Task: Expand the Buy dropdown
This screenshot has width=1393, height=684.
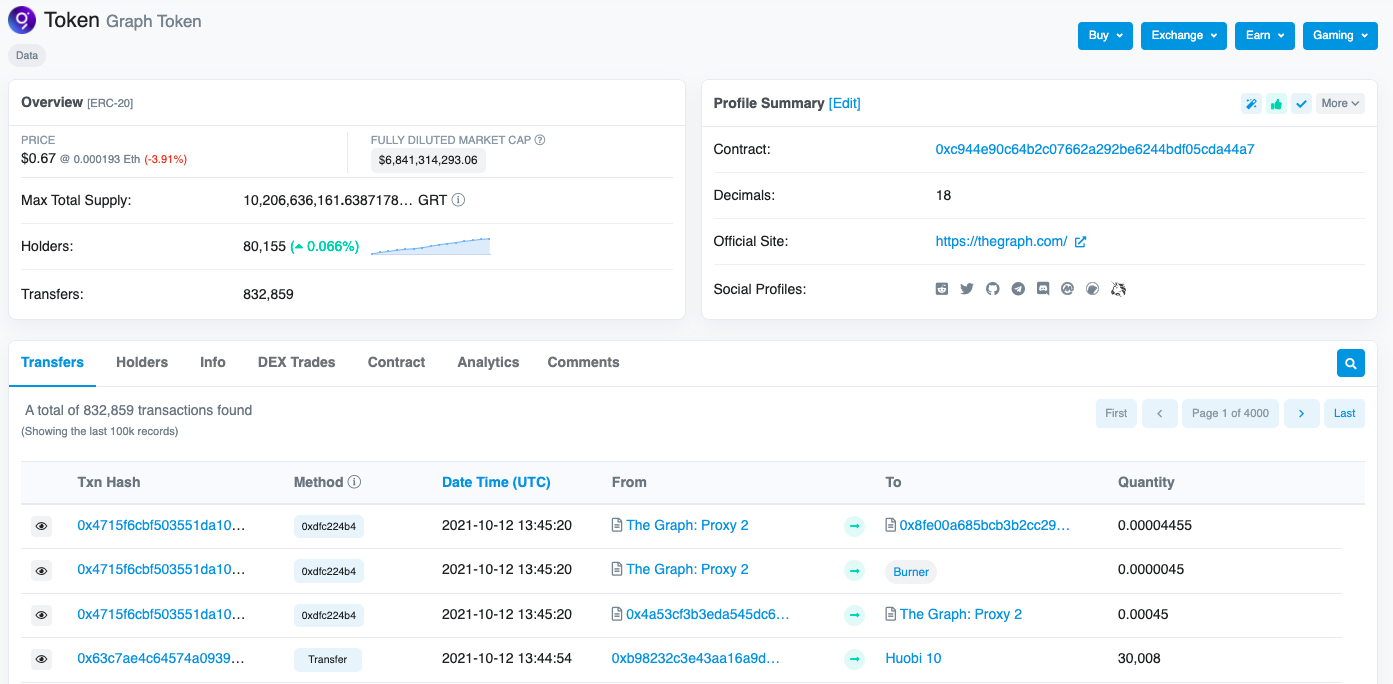Action: pyautogui.click(x=1104, y=35)
